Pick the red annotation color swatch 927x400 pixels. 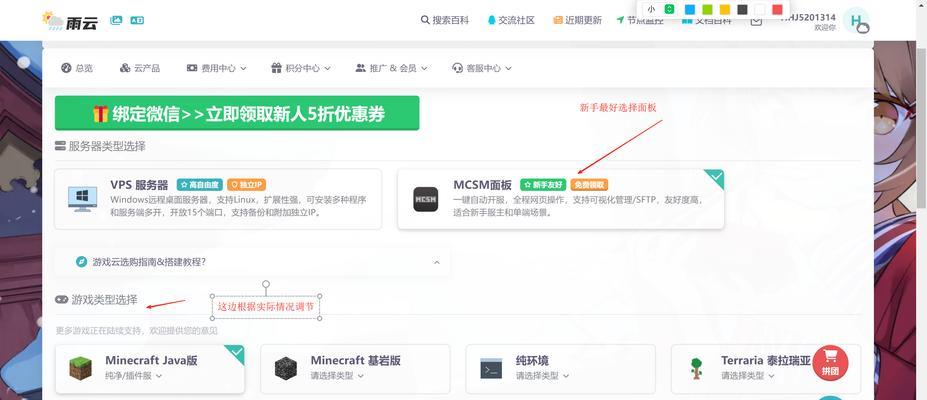pyautogui.click(x=777, y=9)
